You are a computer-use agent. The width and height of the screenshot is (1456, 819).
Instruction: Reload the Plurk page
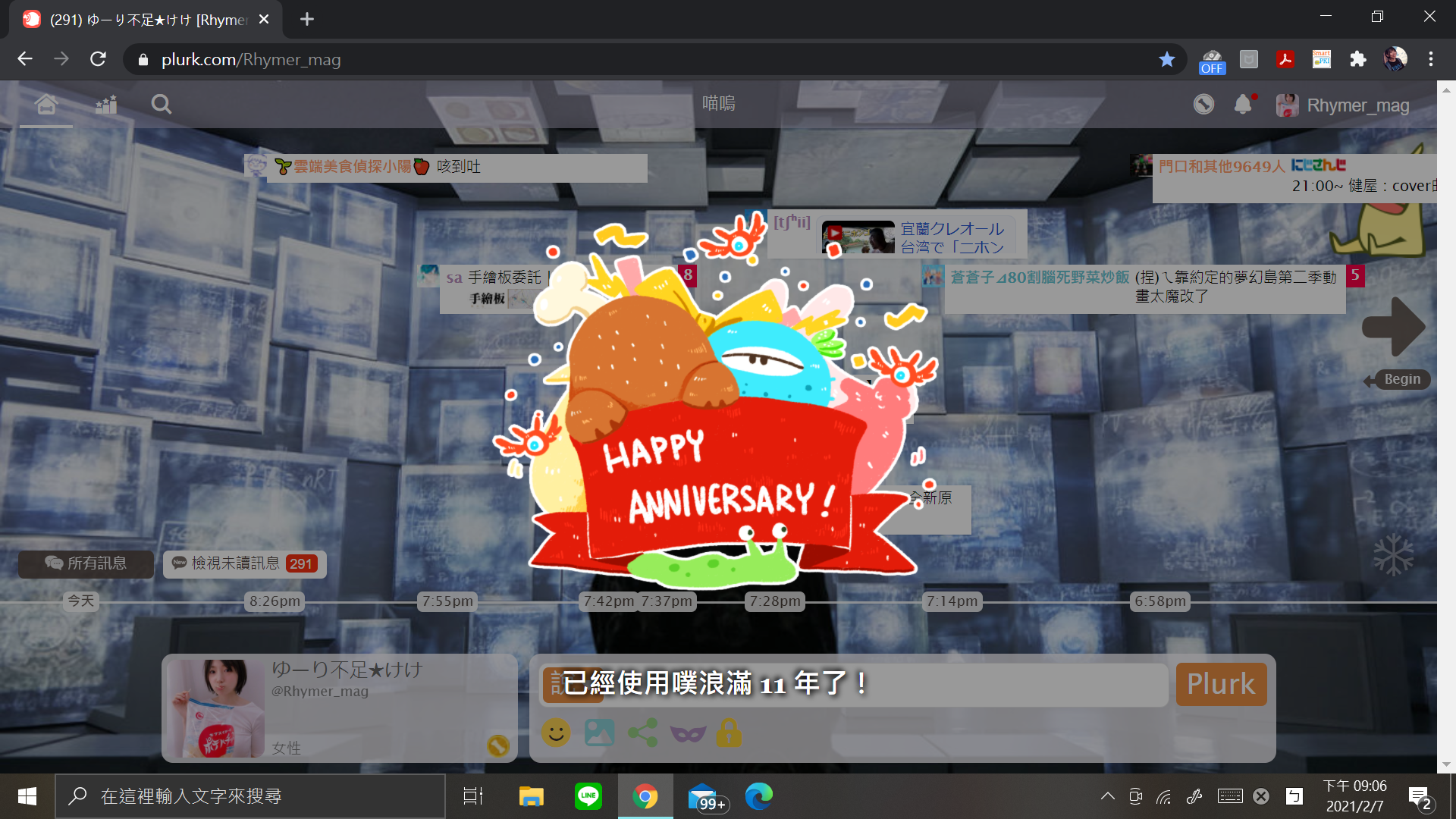(x=98, y=59)
